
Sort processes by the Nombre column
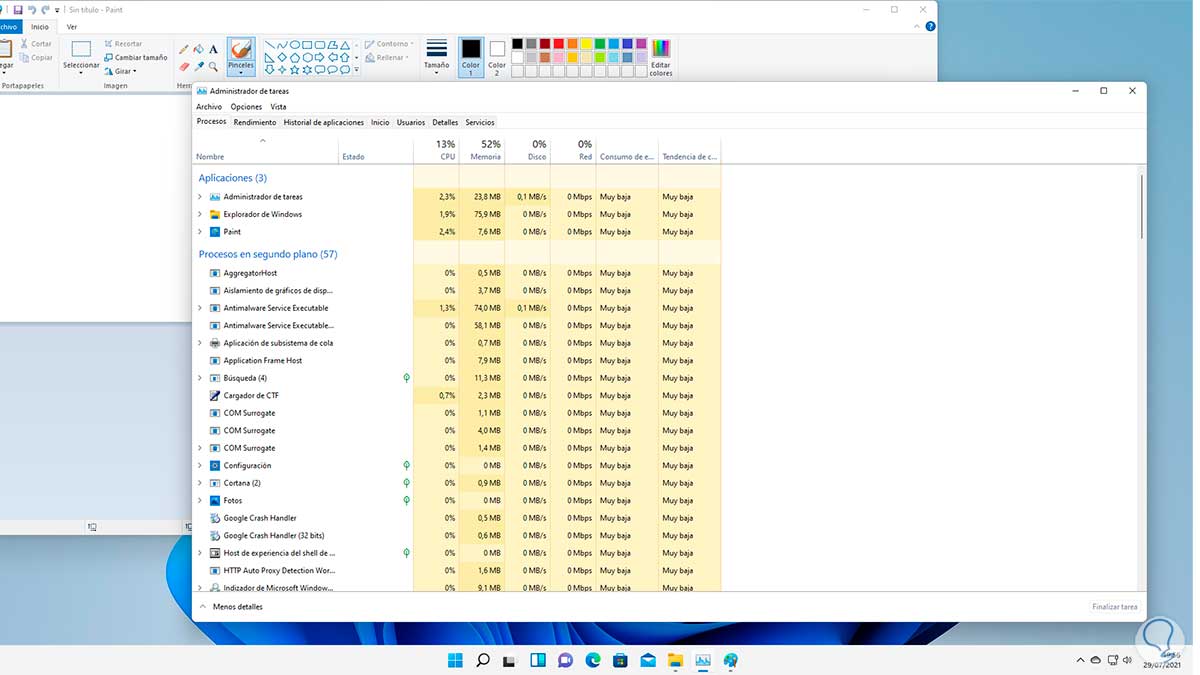click(x=266, y=150)
